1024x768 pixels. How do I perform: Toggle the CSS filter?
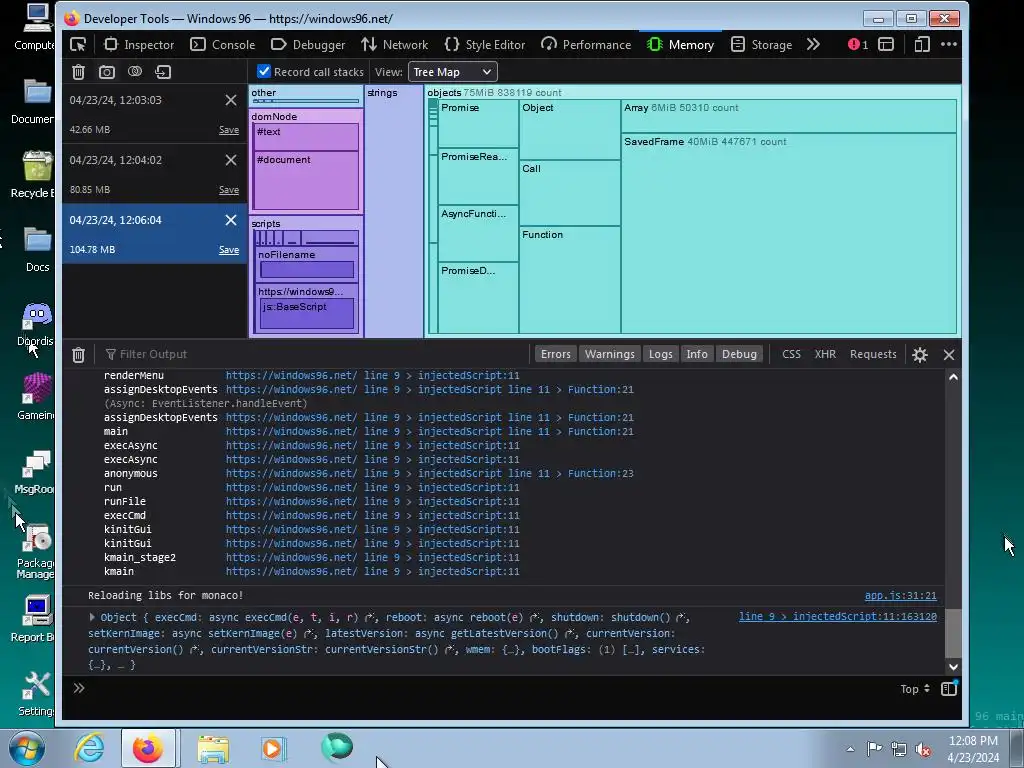(x=791, y=354)
